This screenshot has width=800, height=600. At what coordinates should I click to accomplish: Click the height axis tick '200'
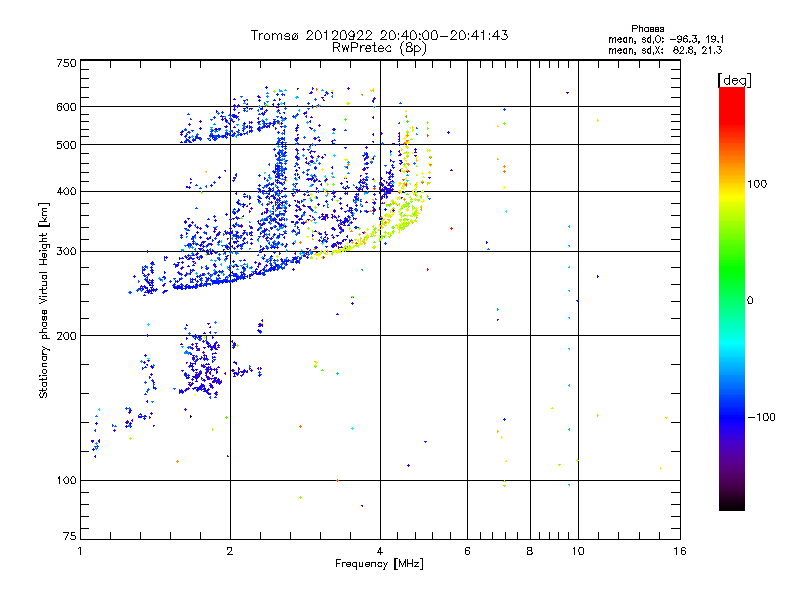click(66, 336)
